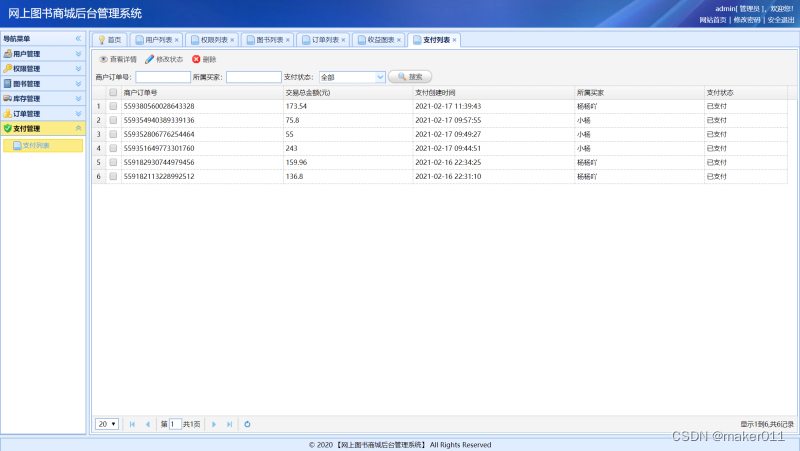The image size is (800, 451).
Task: Check the row for order 559380560028643328
Action: (113, 106)
